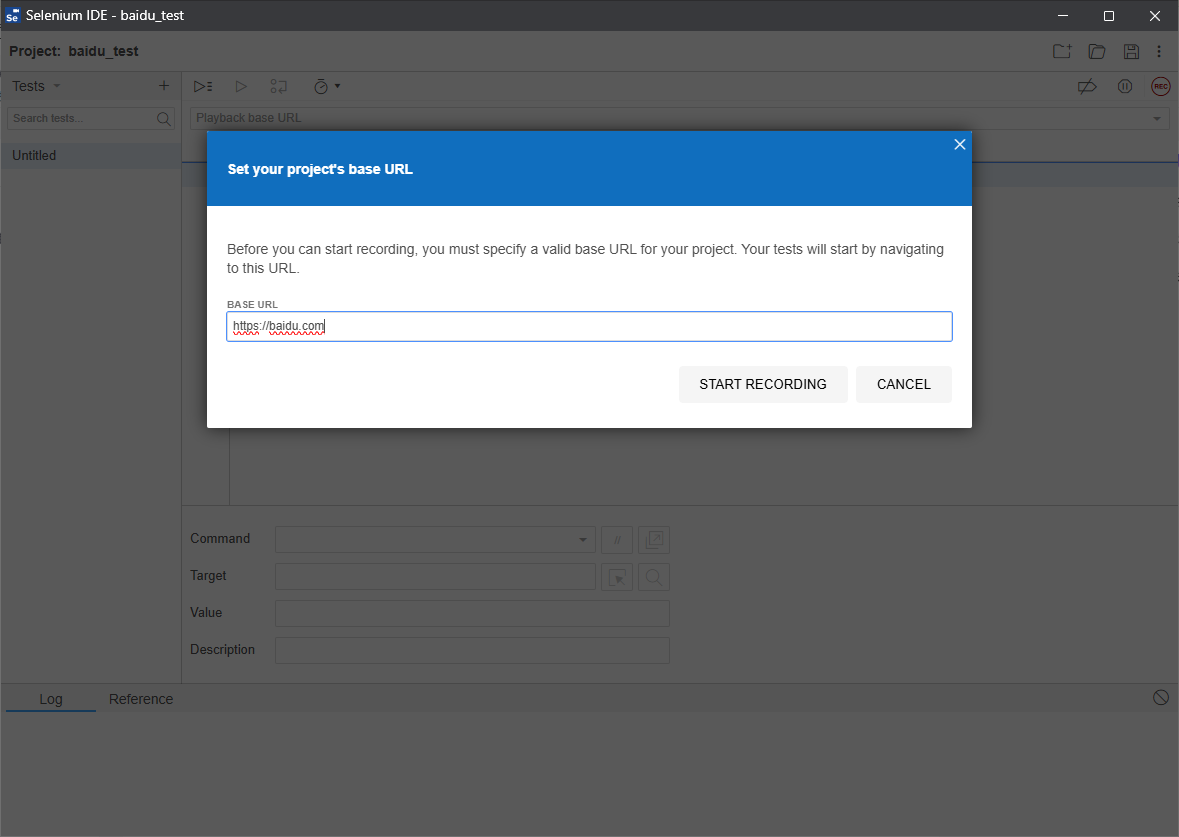Expand the Command dropdown arrow
1179x837 pixels.
583,540
